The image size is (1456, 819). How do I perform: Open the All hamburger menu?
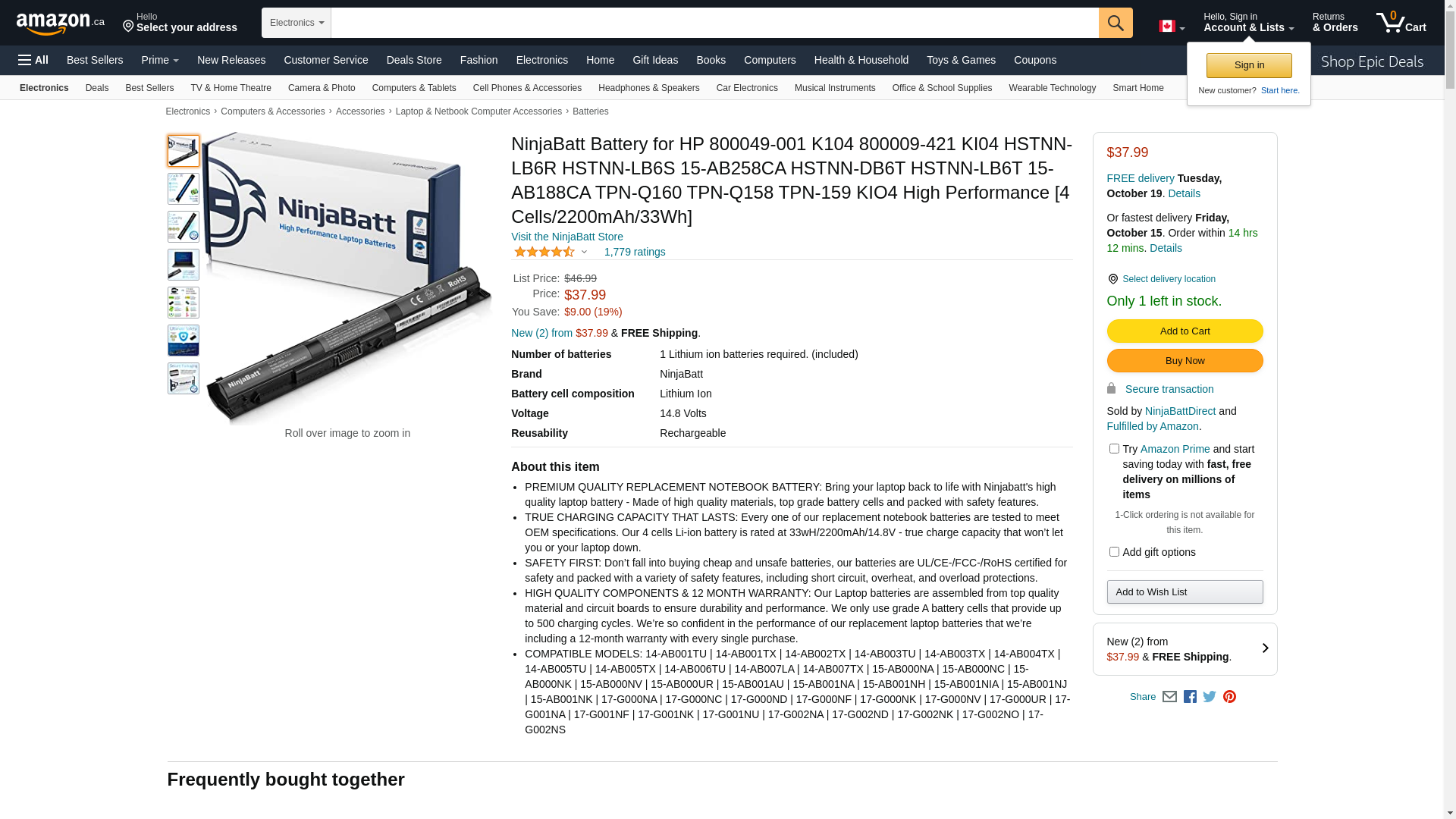[33, 60]
